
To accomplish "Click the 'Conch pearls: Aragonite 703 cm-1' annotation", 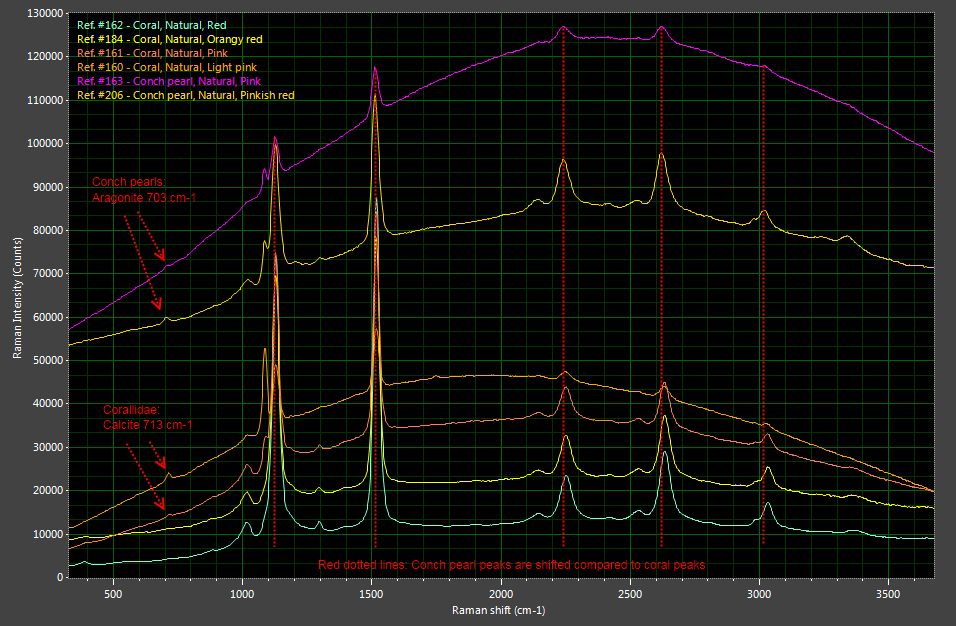I will tap(144, 190).
